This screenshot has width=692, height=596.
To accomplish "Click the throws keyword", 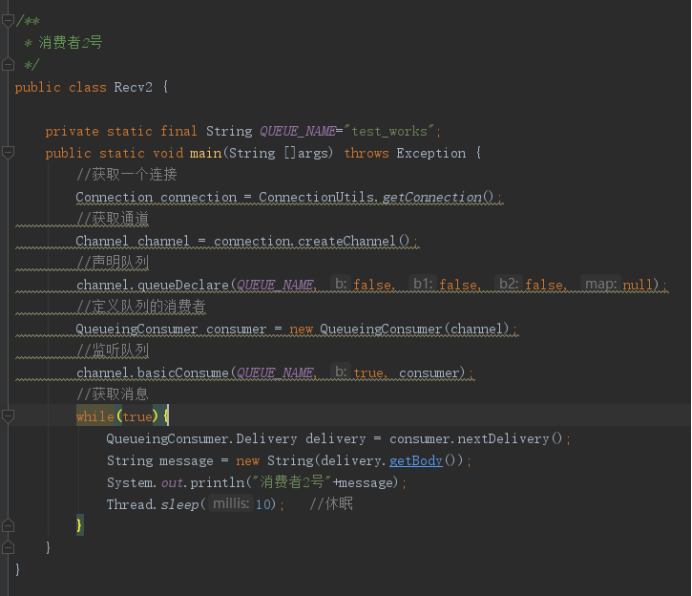I will click(x=366, y=153).
